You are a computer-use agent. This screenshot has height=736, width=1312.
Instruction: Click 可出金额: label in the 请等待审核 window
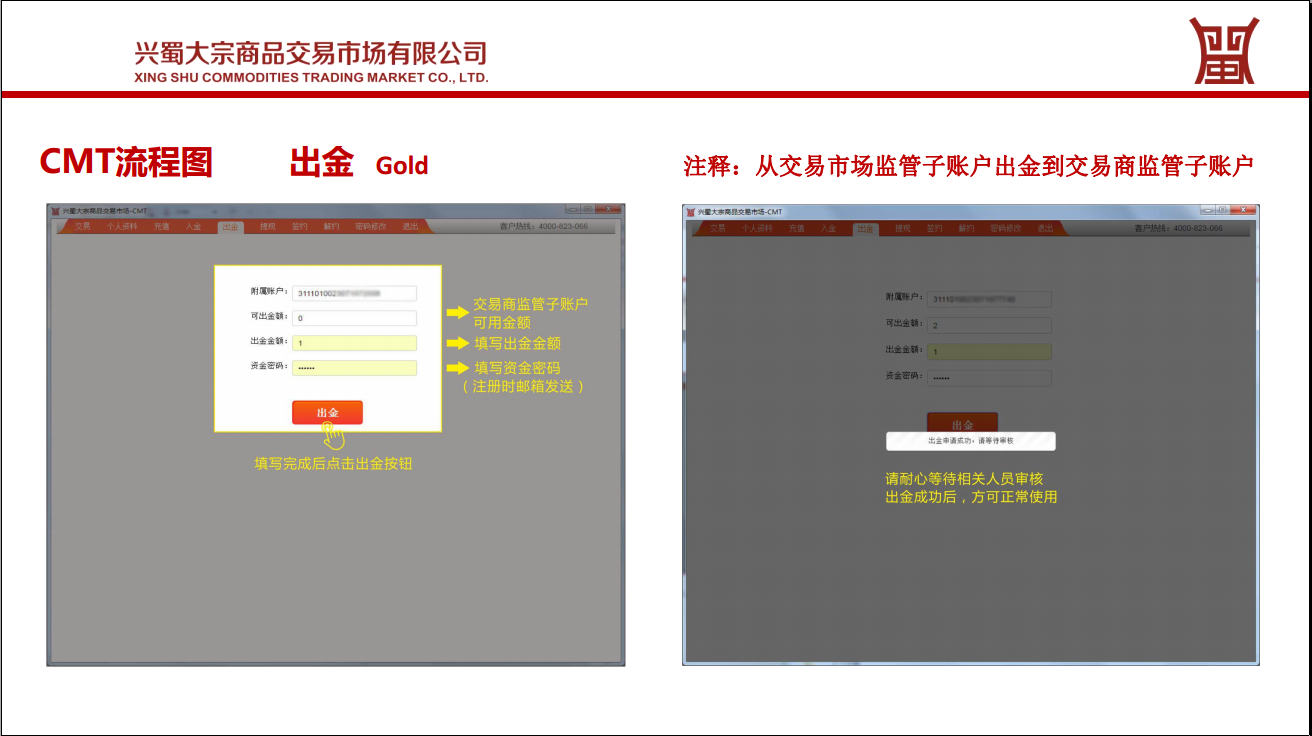pos(904,324)
